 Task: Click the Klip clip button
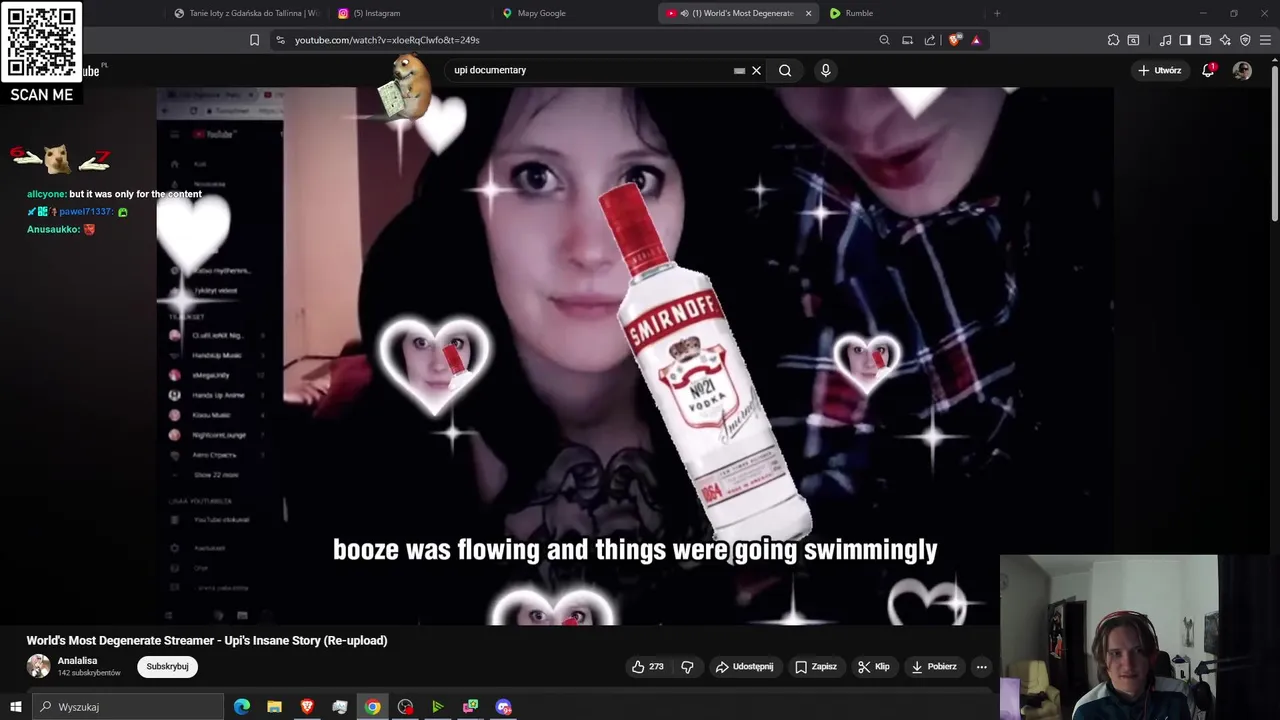[874, 666]
